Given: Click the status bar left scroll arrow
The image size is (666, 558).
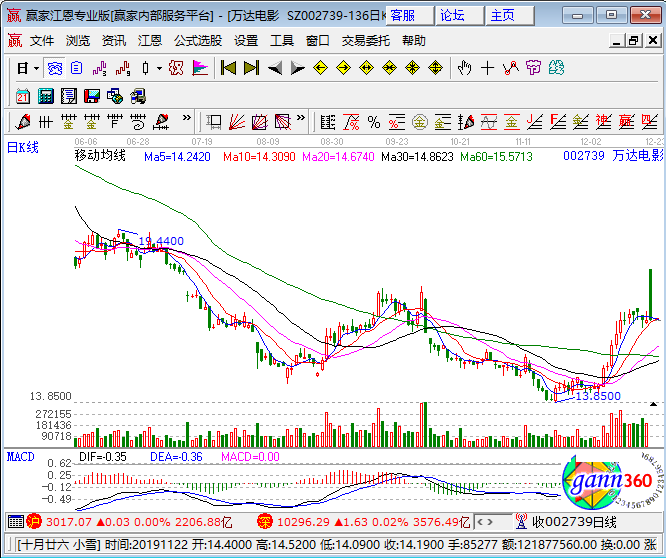Looking at the screenshot, I should click(x=480, y=522).
